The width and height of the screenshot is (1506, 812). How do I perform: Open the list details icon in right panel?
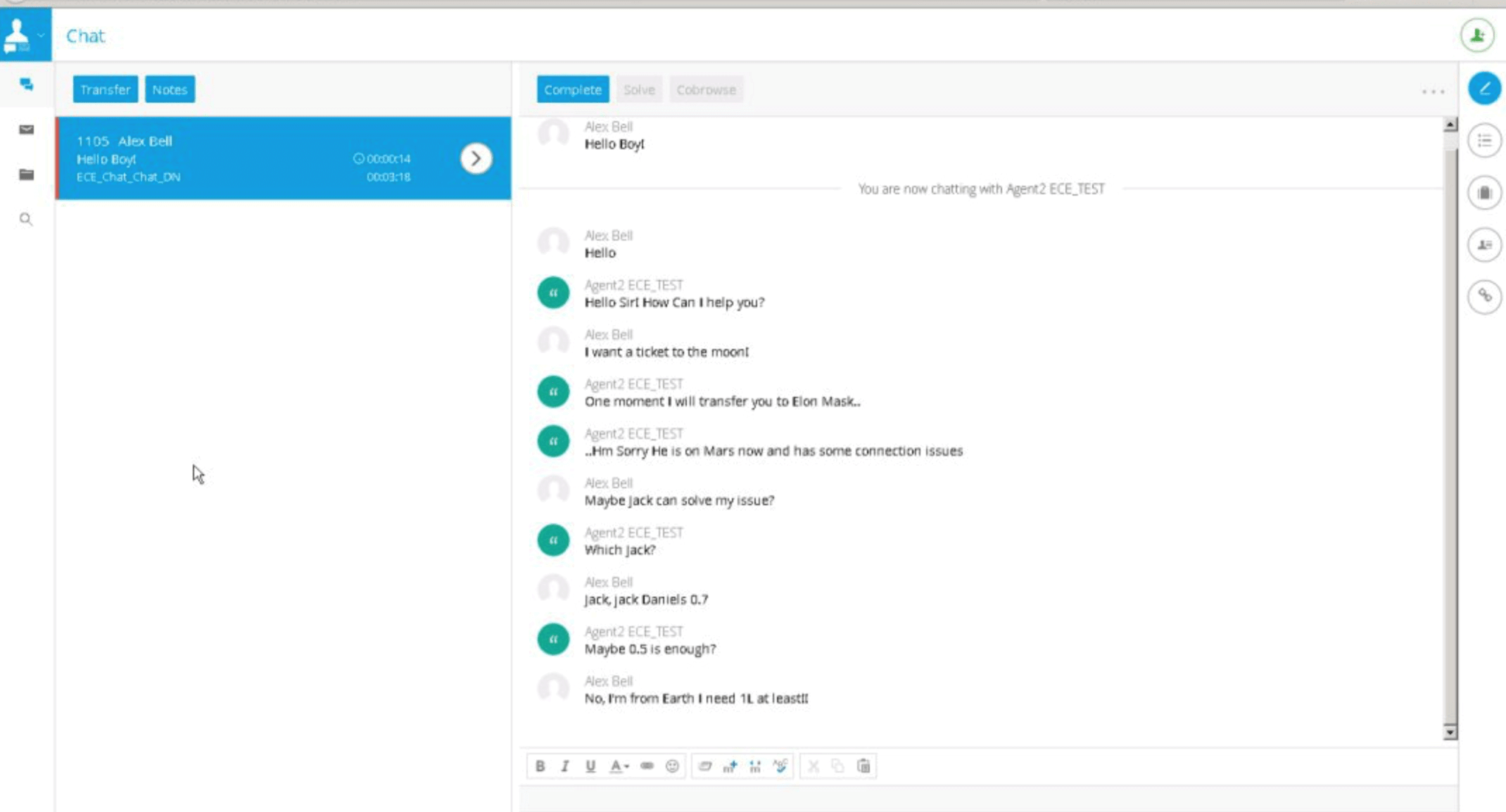[1484, 141]
